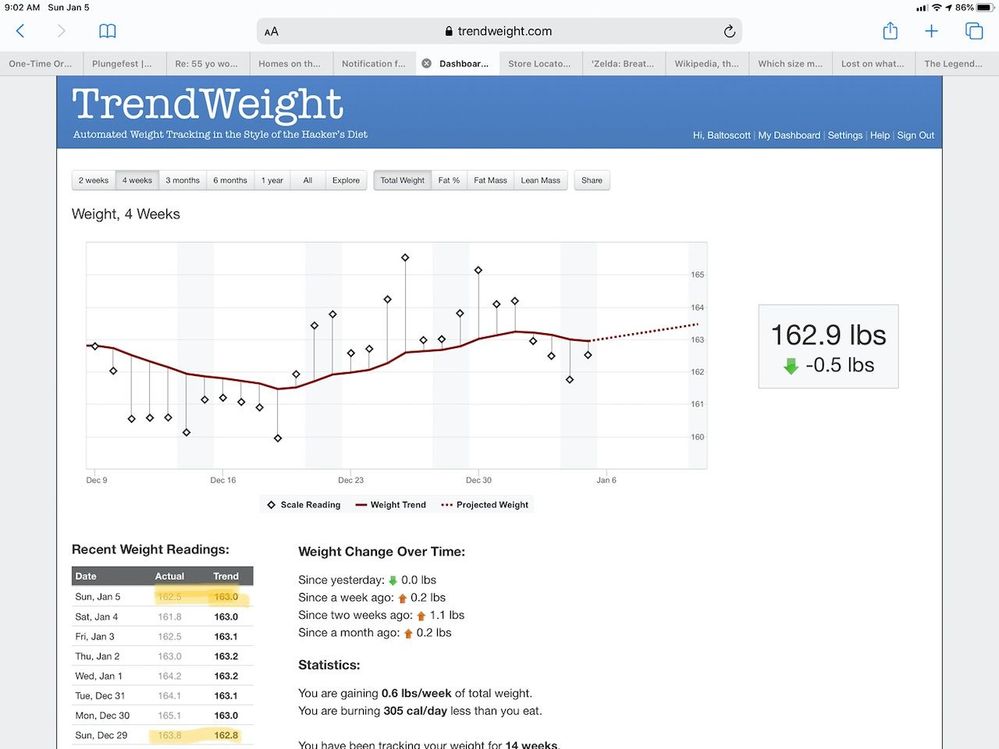Reload the page with the refresh icon
Viewport: 999px width, 749px height.
pyautogui.click(x=729, y=31)
